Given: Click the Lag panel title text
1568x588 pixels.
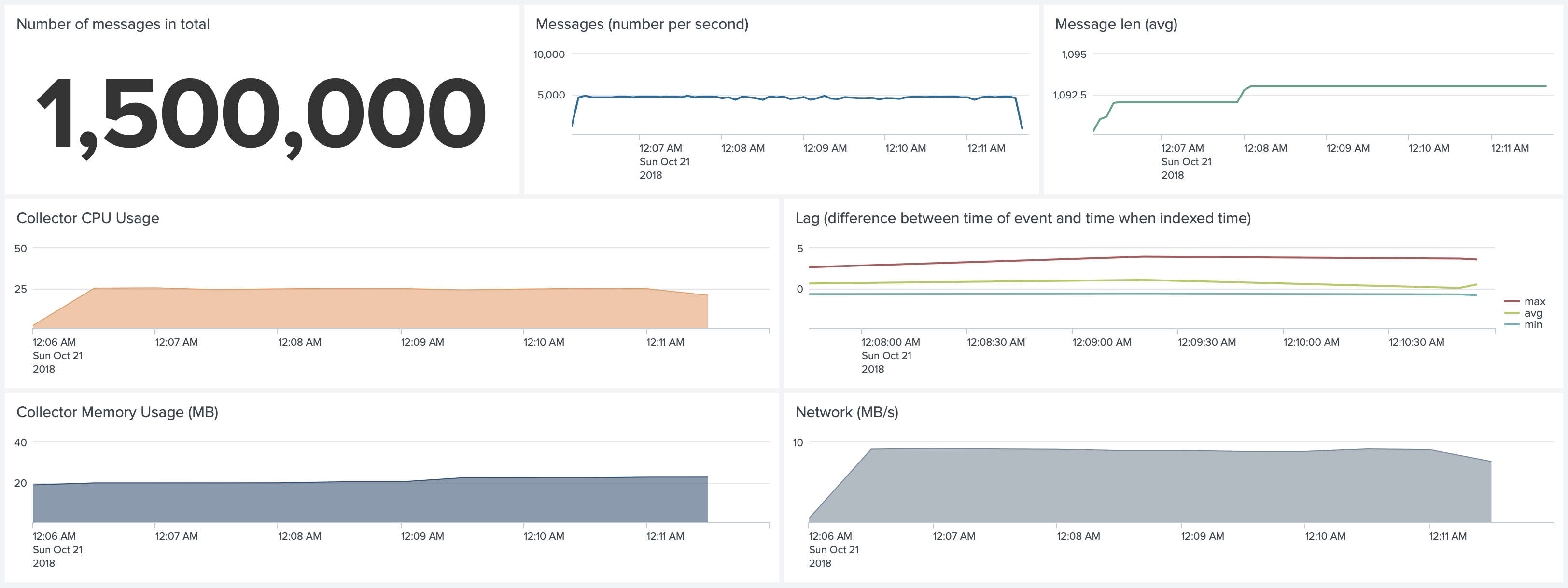Looking at the screenshot, I should point(1022,218).
